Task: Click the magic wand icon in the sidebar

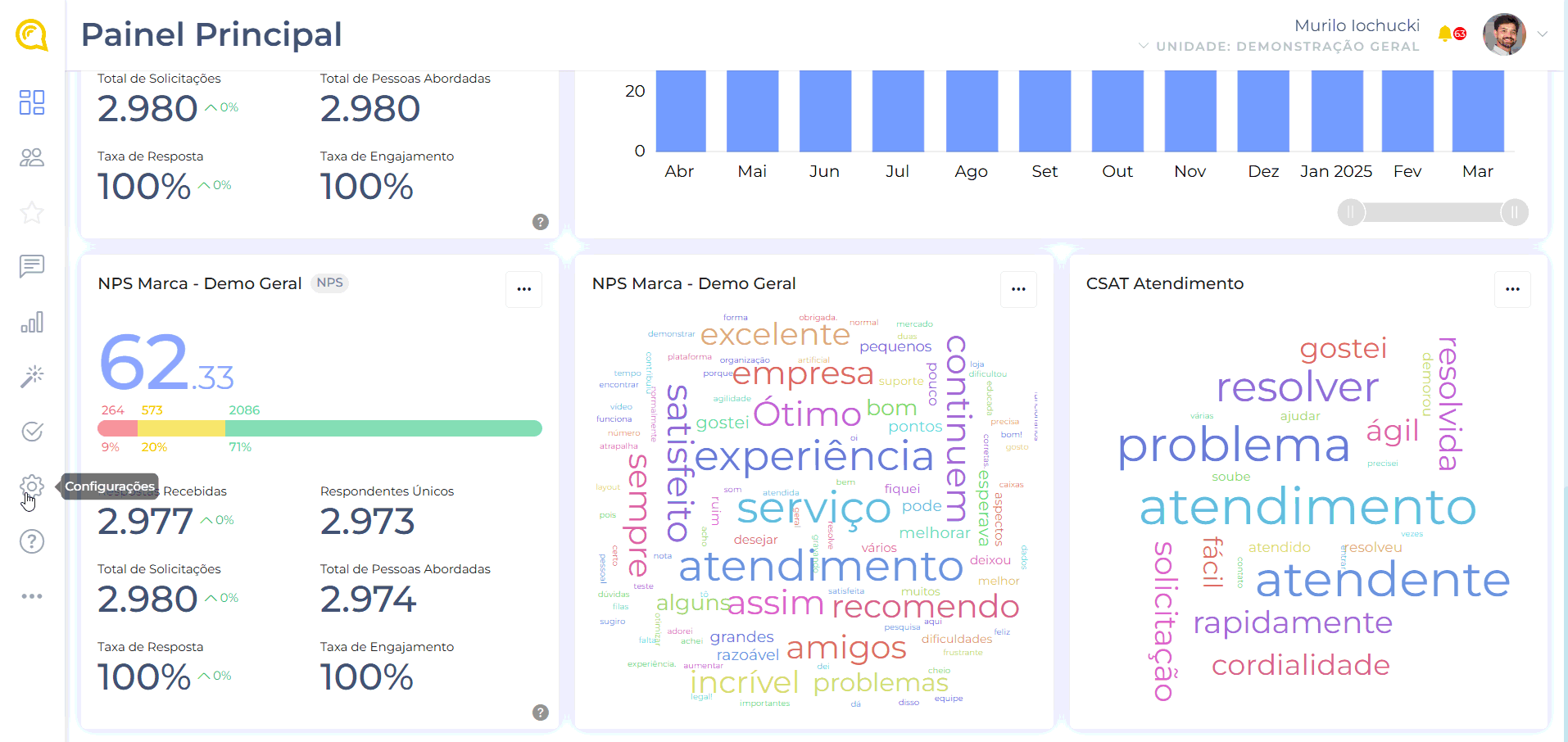Action: [32, 376]
